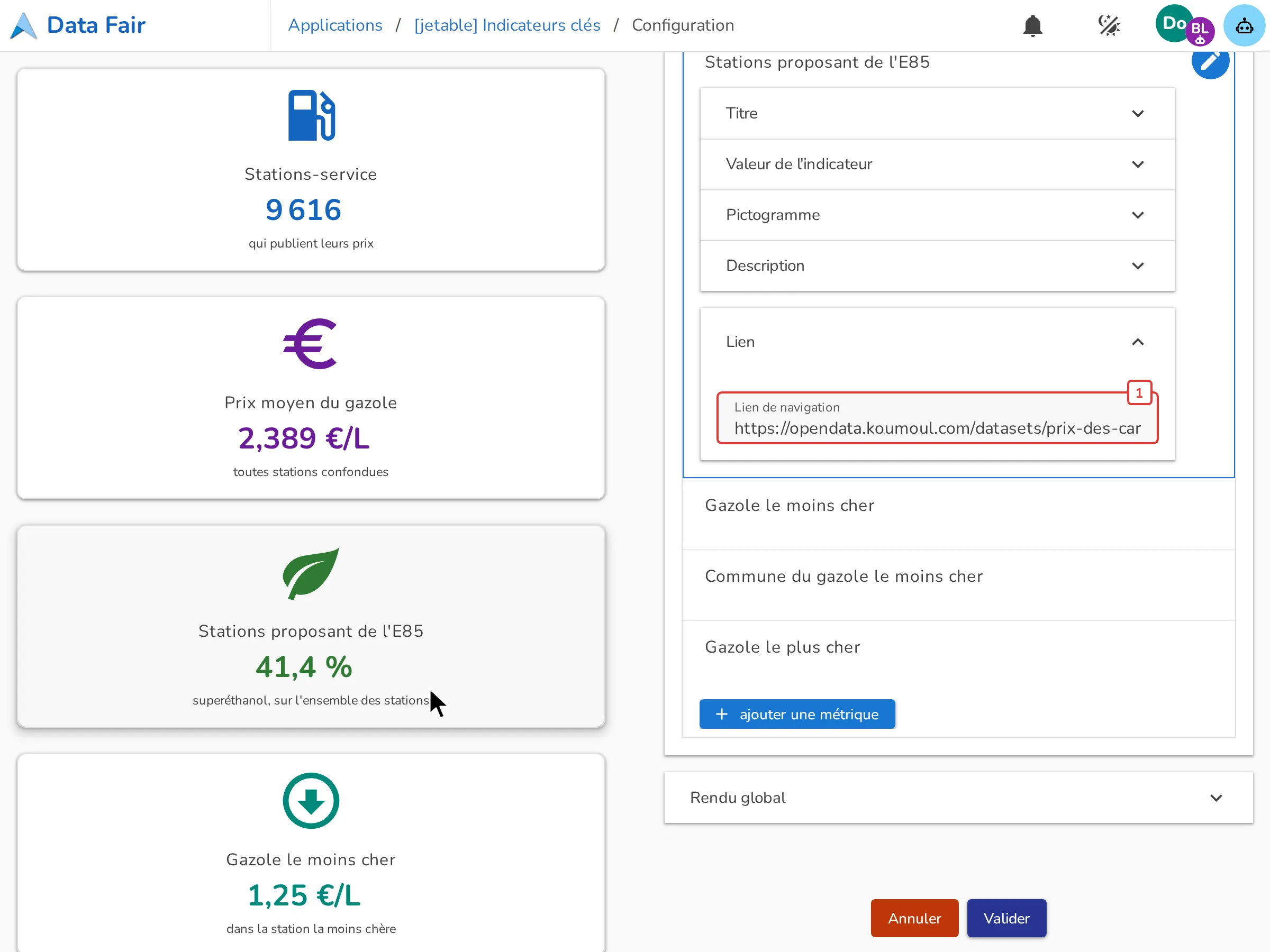Click the Prix moyen du gazole card
The height and width of the screenshot is (952, 1270).
(311, 398)
